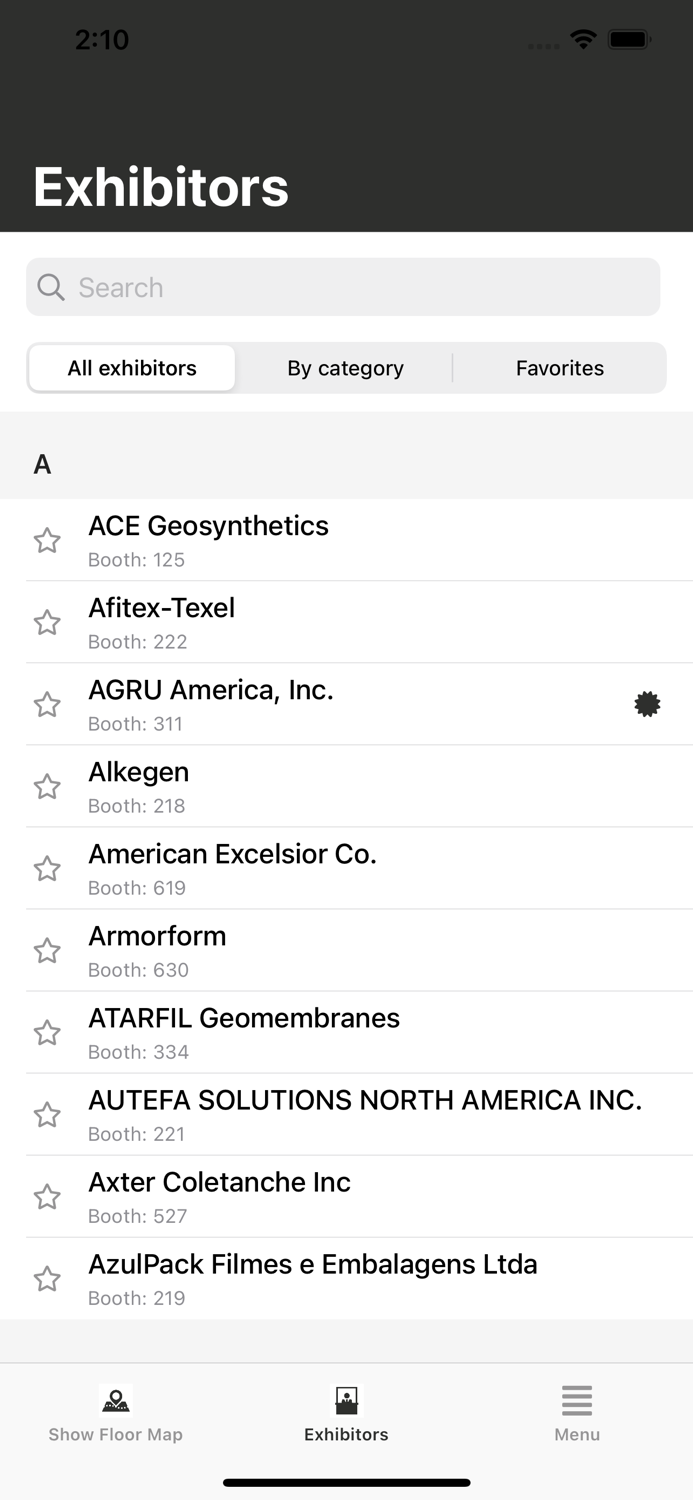693x1500 pixels.
Task: Toggle favorite star for Axter Coletanche Inc
Action: pos(47,1197)
